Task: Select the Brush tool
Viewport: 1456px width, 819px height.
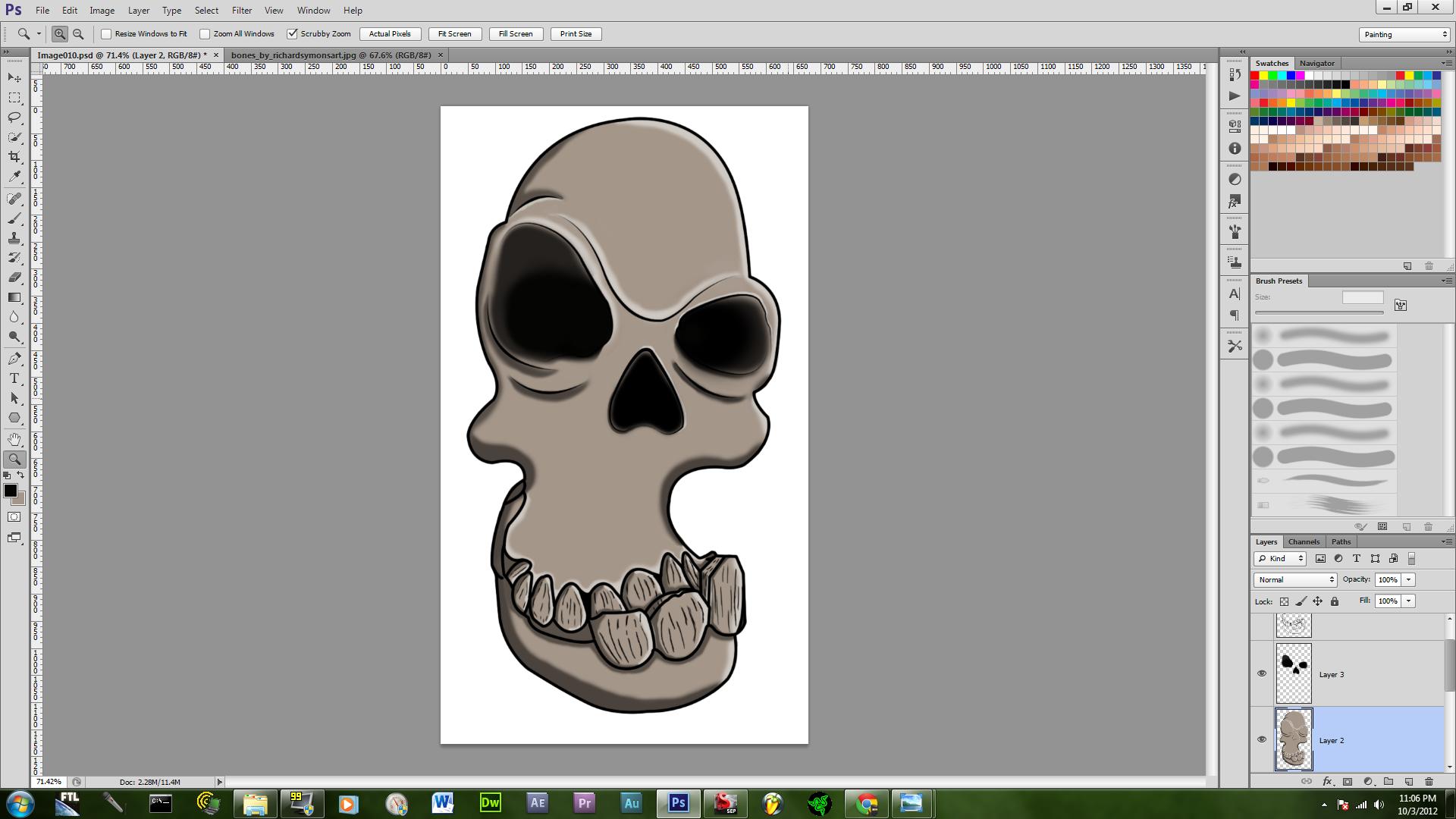Action: click(x=14, y=218)
